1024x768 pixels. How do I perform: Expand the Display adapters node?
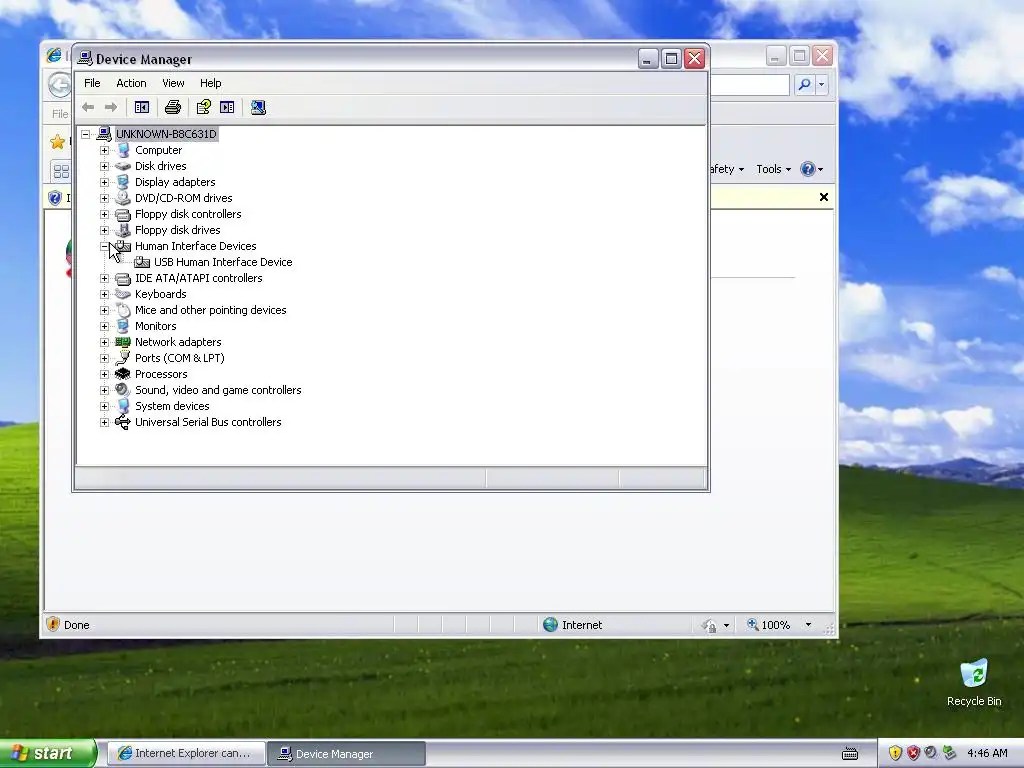pos(104,182)
